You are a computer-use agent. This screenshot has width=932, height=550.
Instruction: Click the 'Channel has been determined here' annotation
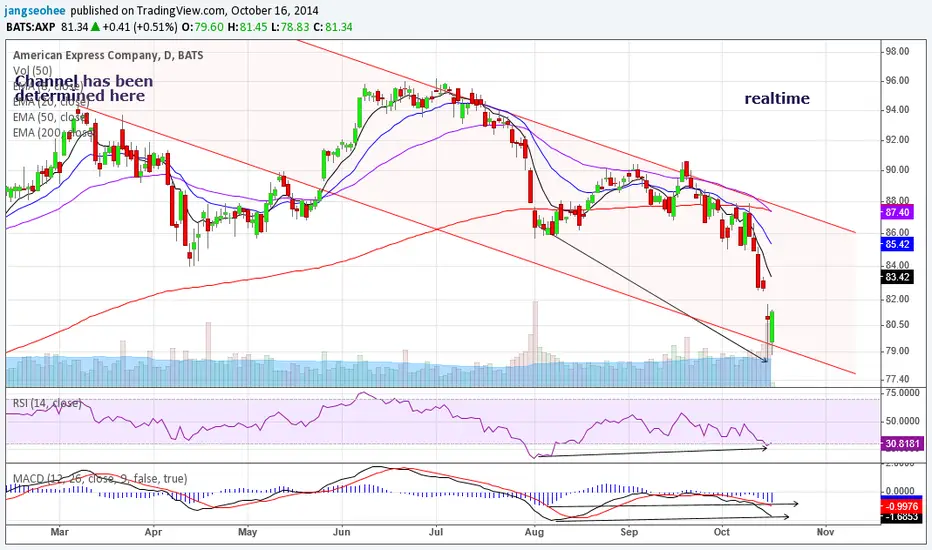(84, 89)
